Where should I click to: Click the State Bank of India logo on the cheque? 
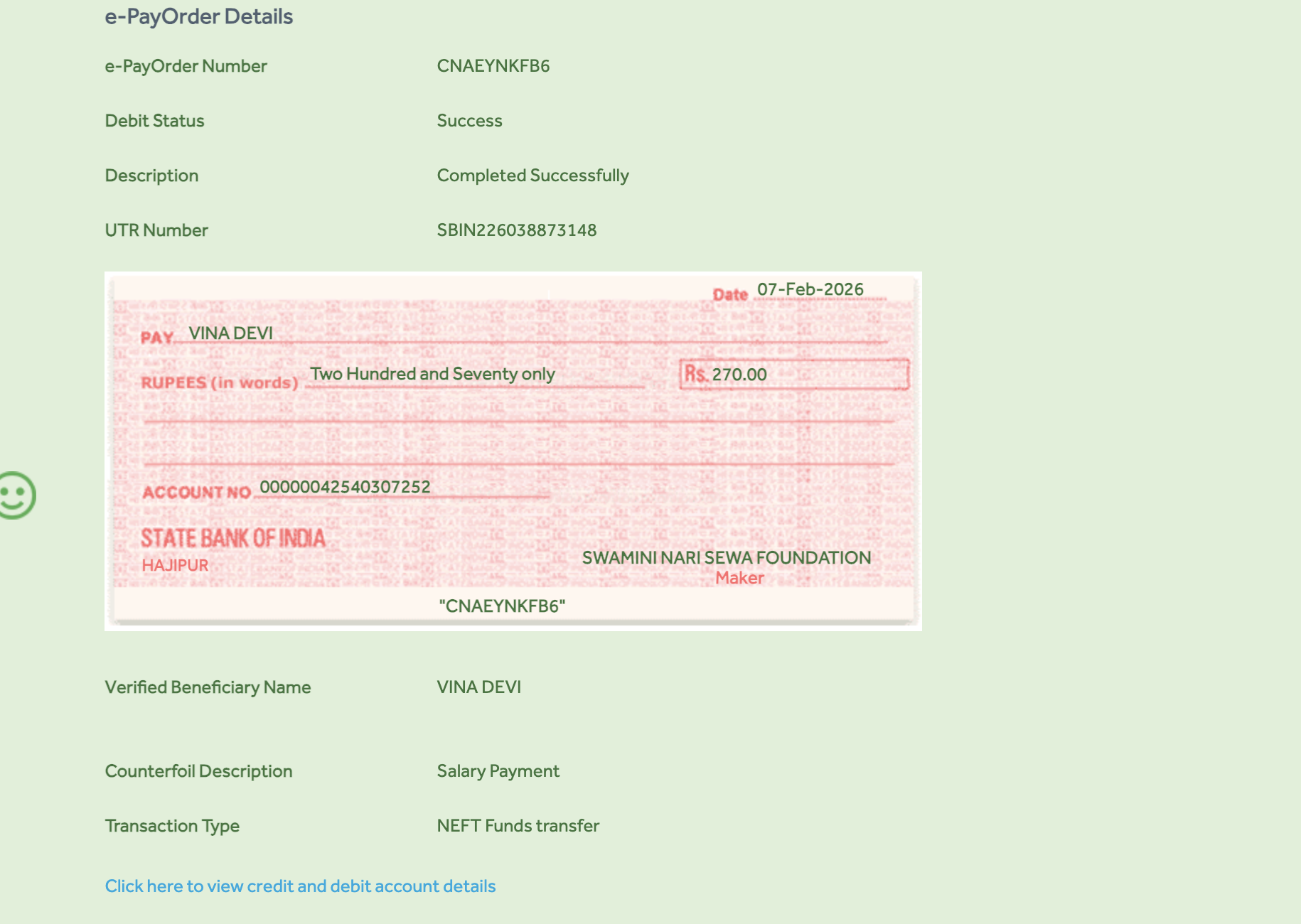[x=232, y=538]
